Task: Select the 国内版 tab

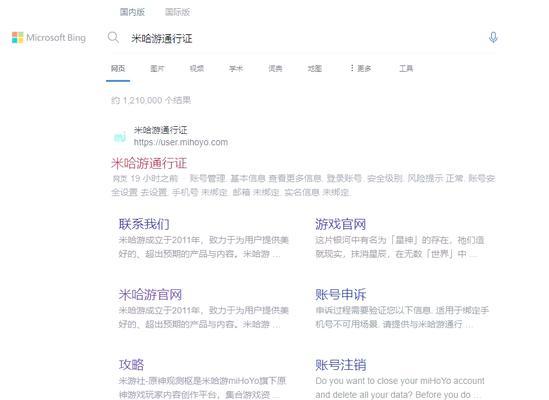Action: point(132,12)
